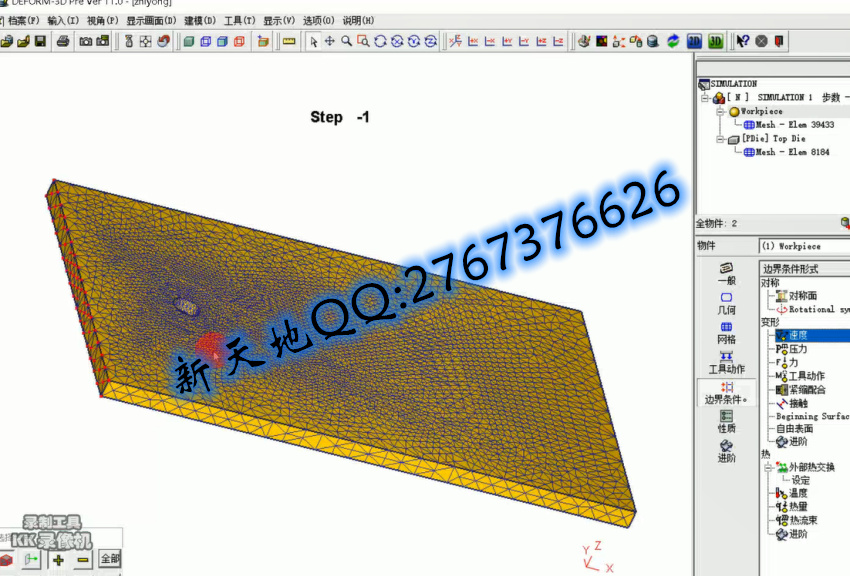The width and height of the screenshot is (850, 576).
Task: Collapse the Top Die tree node
Action: click(719, 139)
